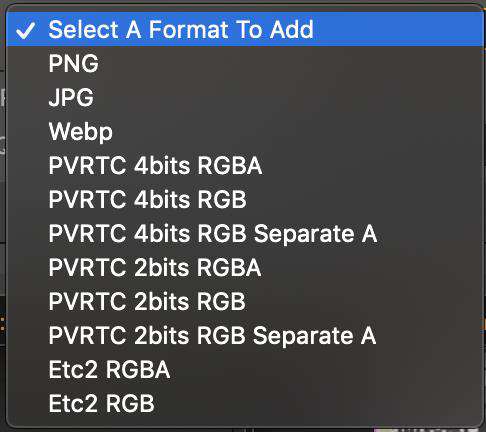This screenshot has height=432, width=486.
Task: Add the JPG image format
Action: pyautogui.click(x=245, y=97)
